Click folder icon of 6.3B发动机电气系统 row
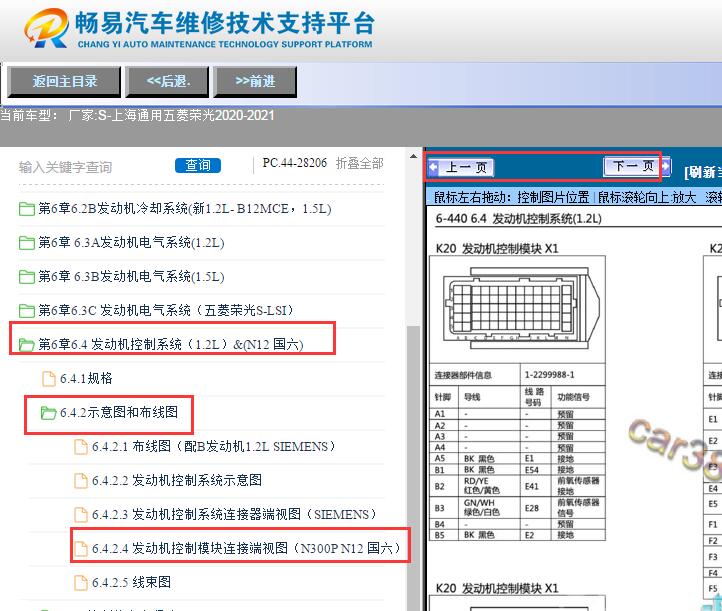Viewport: 722px width, 611px height. pos(27,277)
